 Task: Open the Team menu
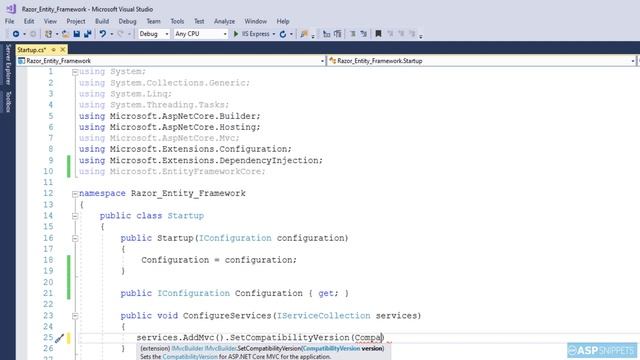coord(153,21)
